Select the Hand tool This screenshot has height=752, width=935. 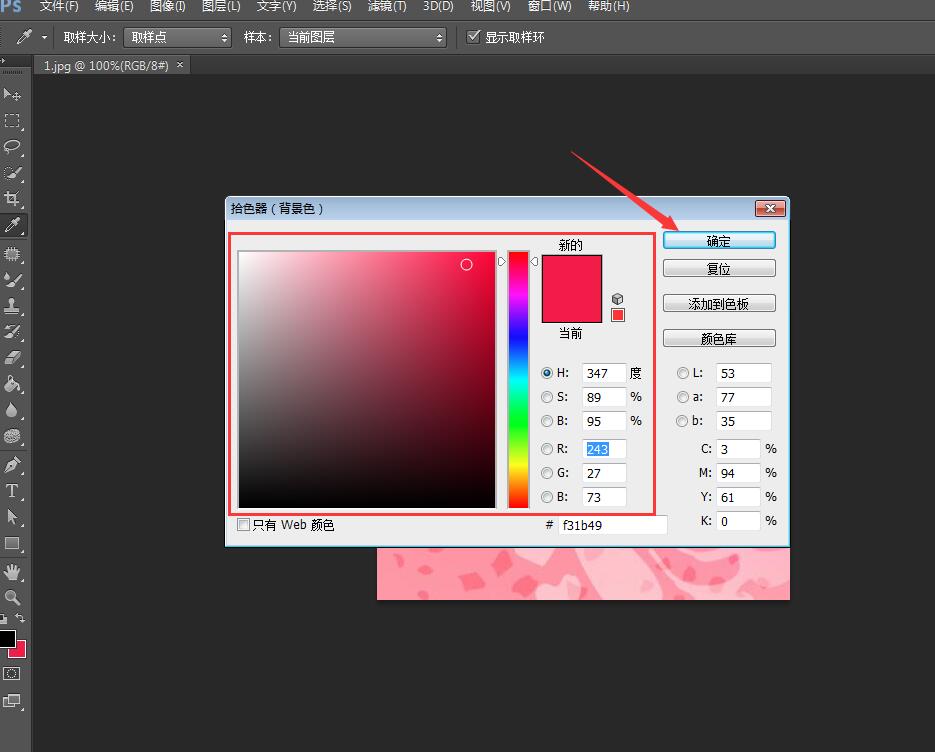tap(12, 572)
